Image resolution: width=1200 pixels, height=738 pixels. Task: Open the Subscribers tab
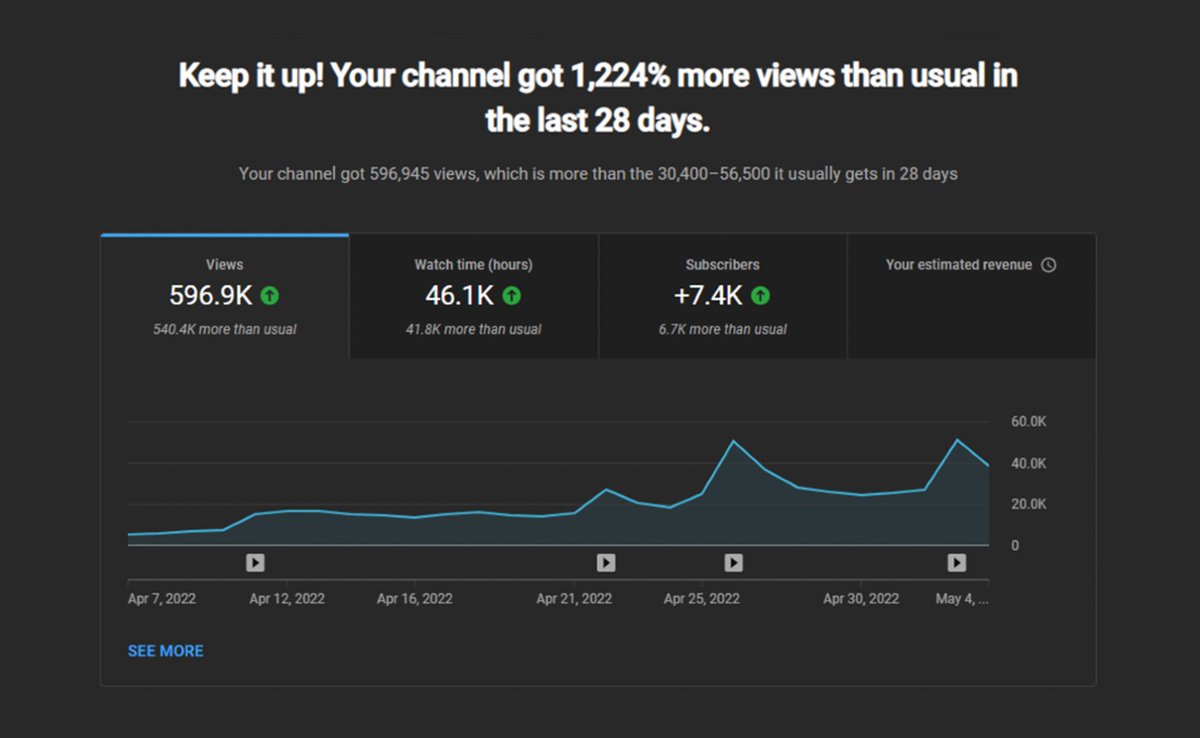tap(723, 296)
